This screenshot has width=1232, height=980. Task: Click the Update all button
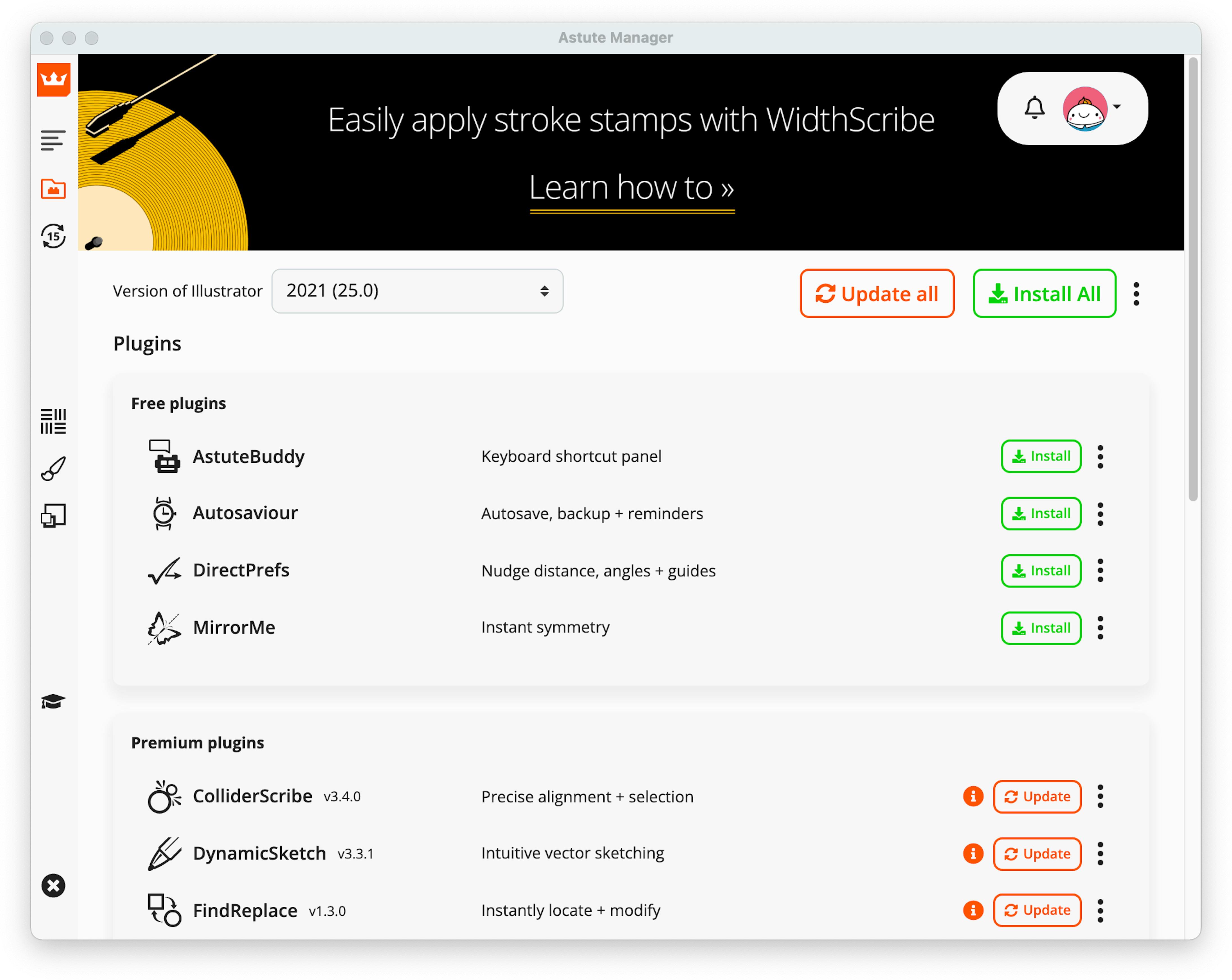[x=877, y=294]
